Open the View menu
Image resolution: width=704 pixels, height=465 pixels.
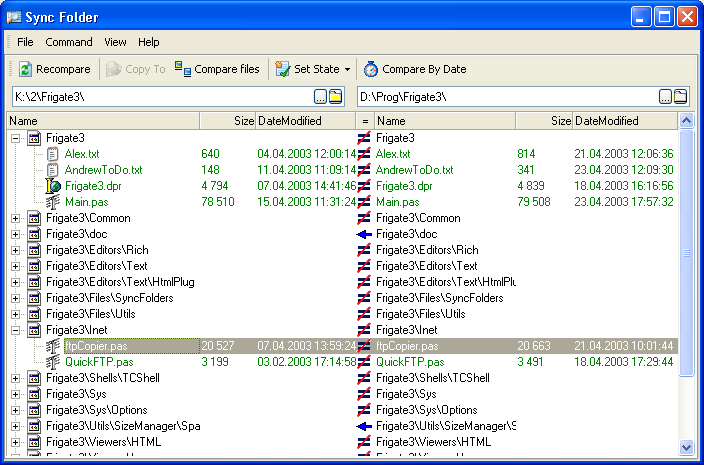115,42
